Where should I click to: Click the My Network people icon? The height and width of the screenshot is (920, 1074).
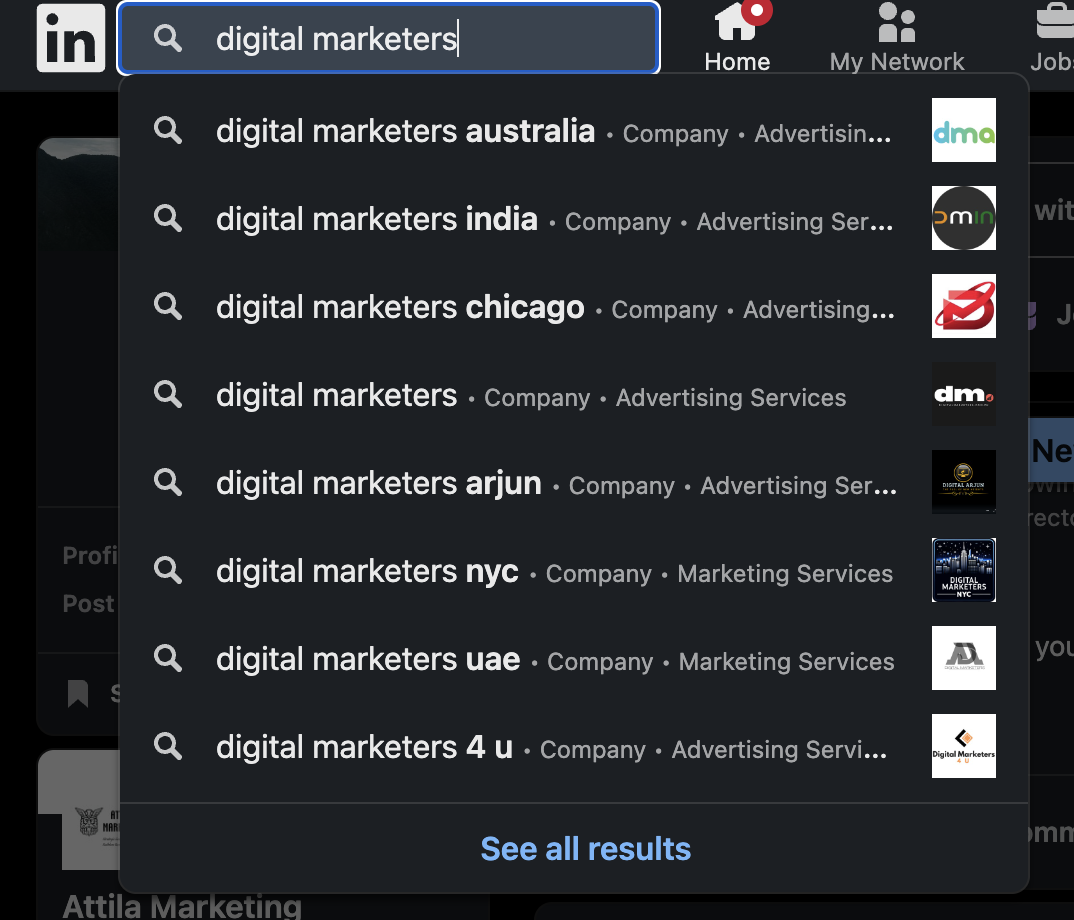[x=897, y=23]
